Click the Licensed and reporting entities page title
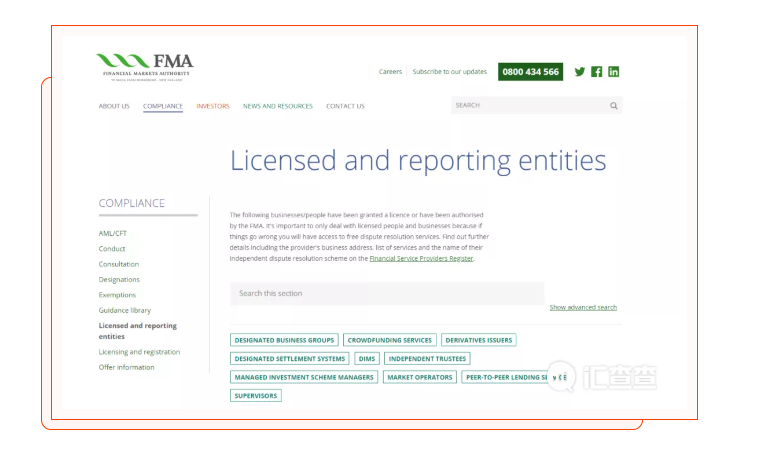 [x=418, y=161]
